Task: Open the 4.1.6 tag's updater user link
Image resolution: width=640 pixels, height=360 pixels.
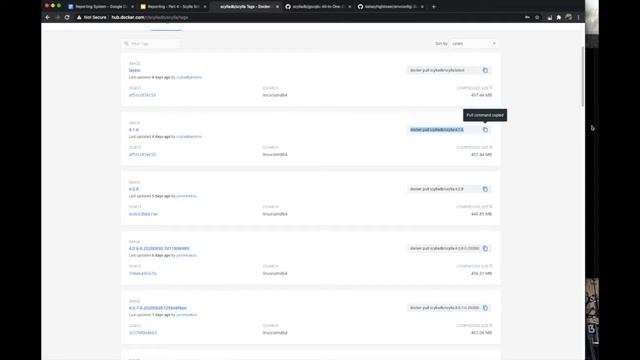Action: pos(189,137)
